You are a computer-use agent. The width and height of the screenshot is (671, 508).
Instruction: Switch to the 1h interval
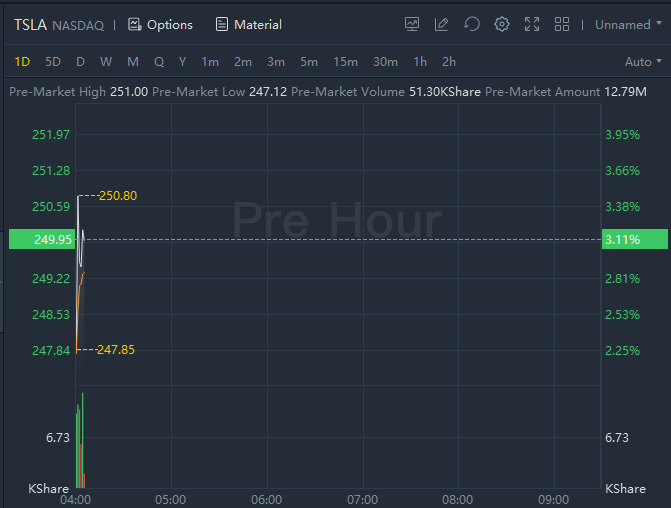point(420,62)
